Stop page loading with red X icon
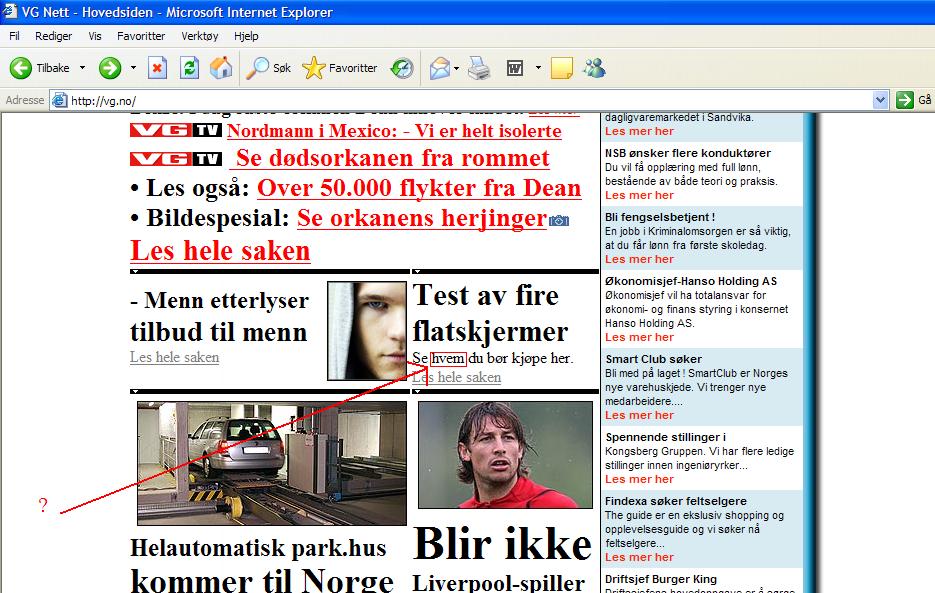 tap(157, 68)
